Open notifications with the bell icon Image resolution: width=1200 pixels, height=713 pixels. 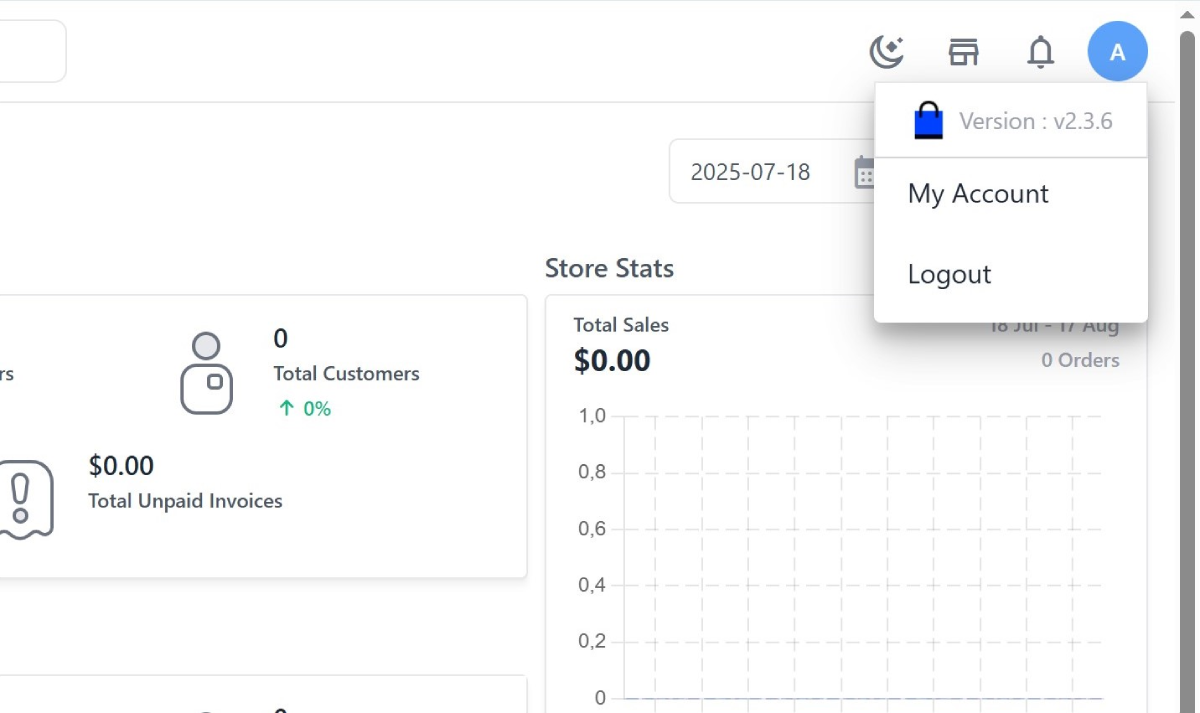(x=1040, y=52)
